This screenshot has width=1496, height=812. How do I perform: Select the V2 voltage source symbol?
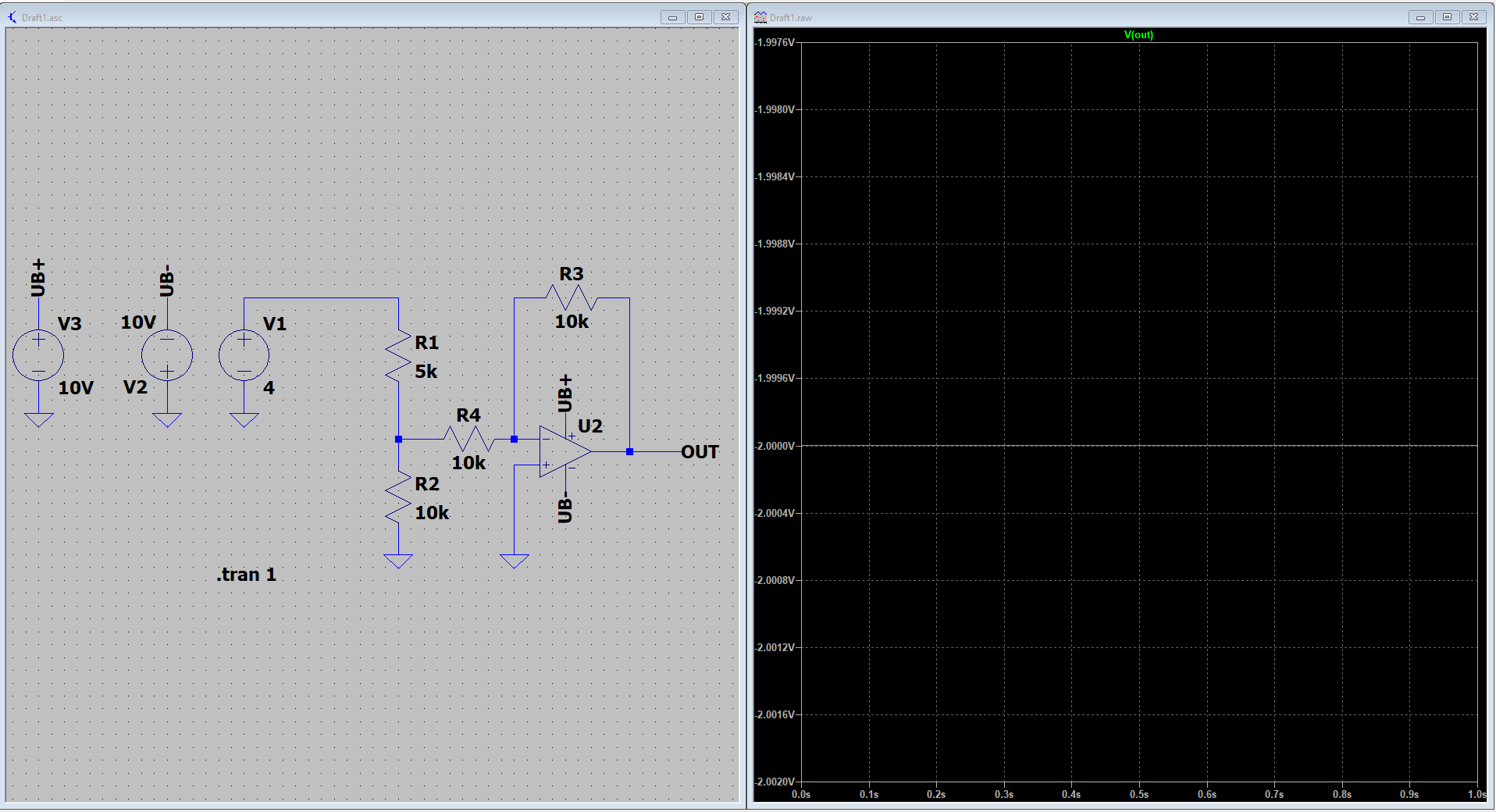(x=167, y=355)
